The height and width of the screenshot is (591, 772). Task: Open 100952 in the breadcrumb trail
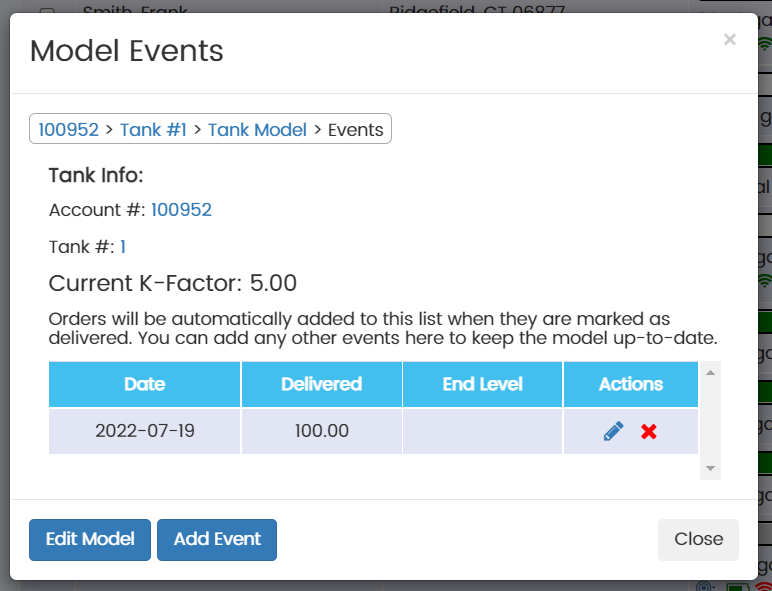click(x=68, y=129)
